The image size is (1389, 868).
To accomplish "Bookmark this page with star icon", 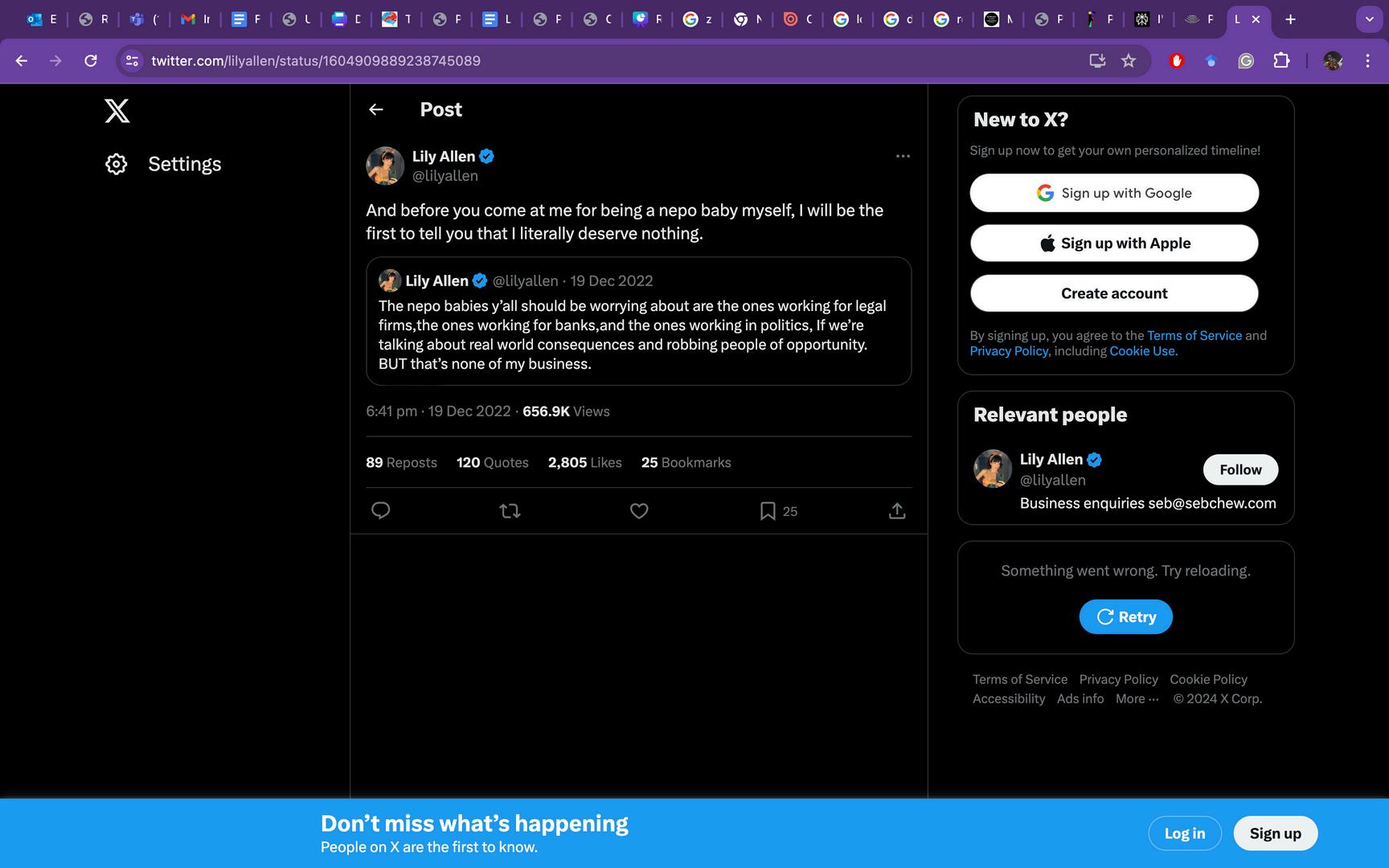I will click(1129, 61).
